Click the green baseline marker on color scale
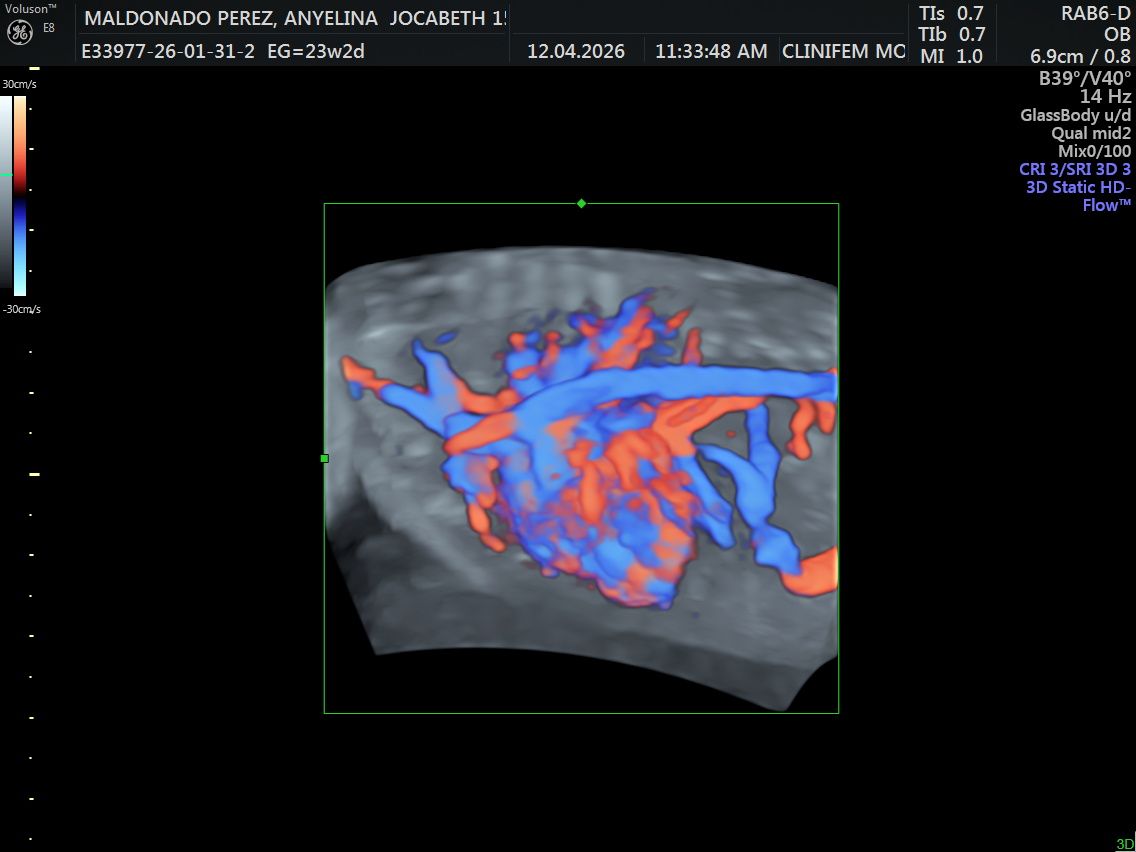This screenshot has height=852, width=1136. pos(6,175)
